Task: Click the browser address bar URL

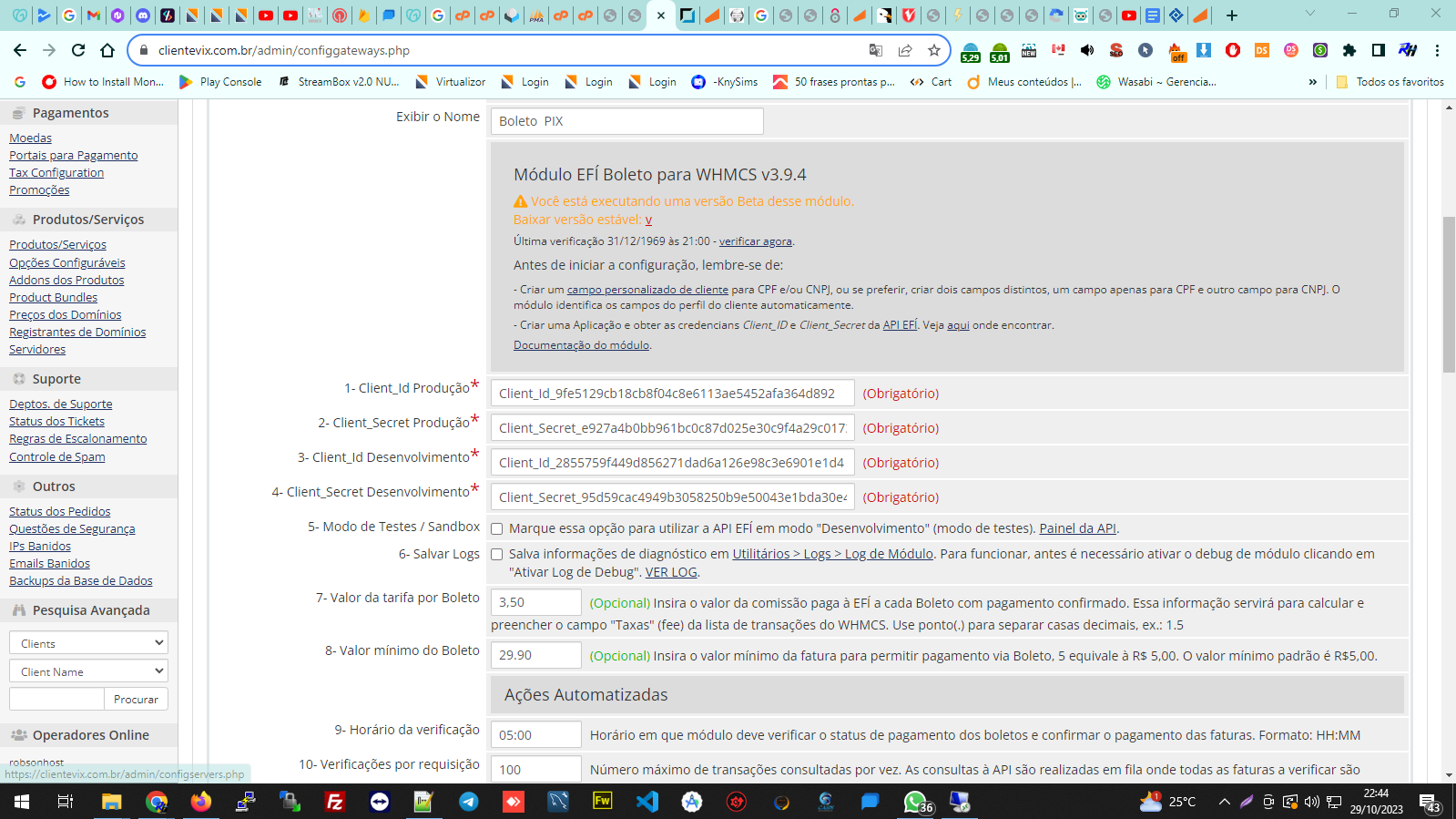Action: [x=284, y=50]
